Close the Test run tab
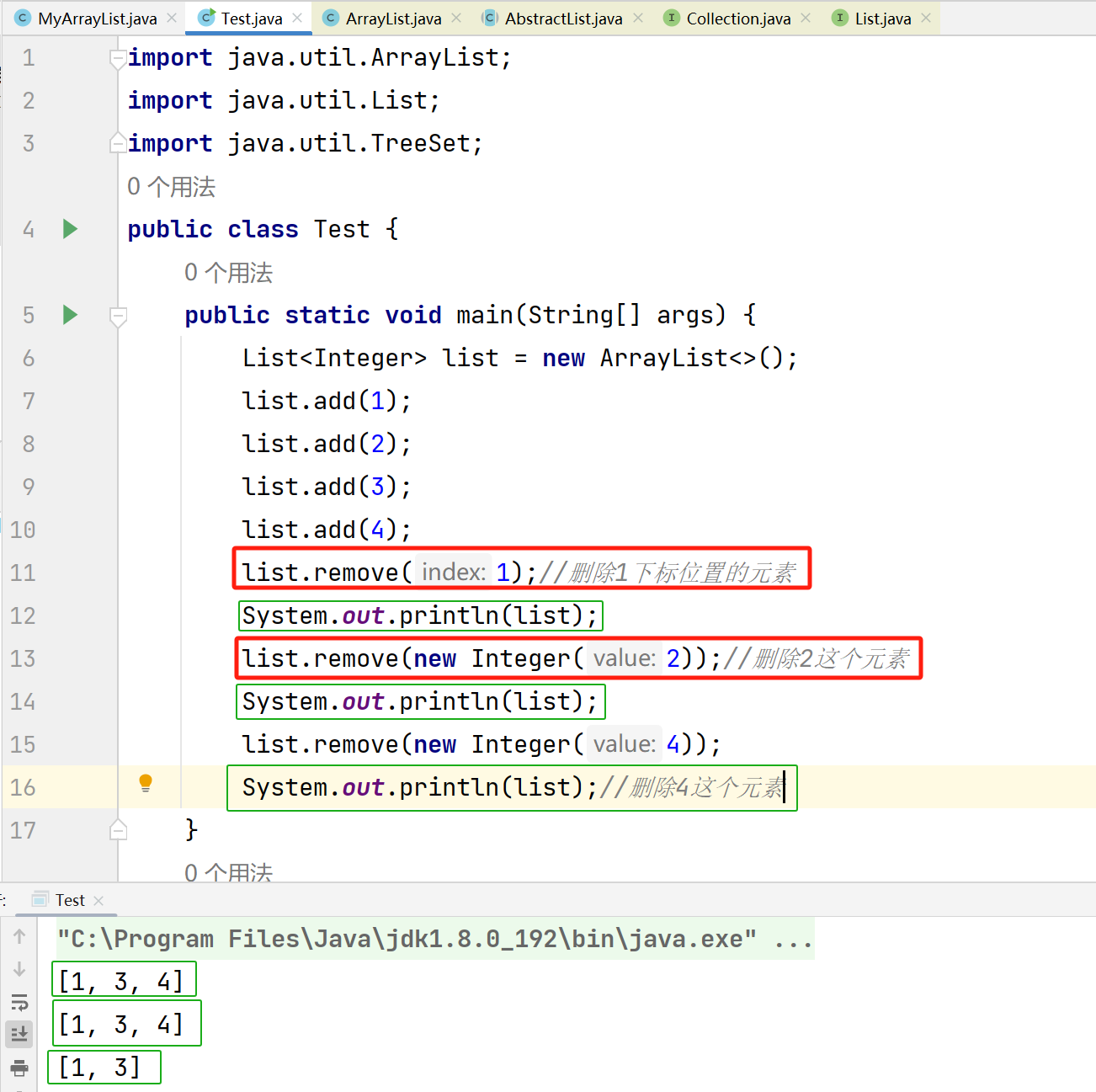Viewport: 1096px width, 1092px height. 98,901
